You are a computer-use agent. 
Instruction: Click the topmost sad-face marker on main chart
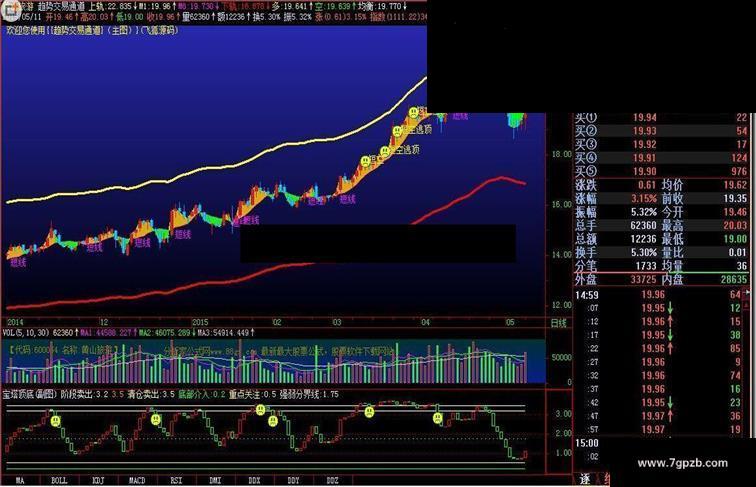pyautogui.click(x=414, y=113)
